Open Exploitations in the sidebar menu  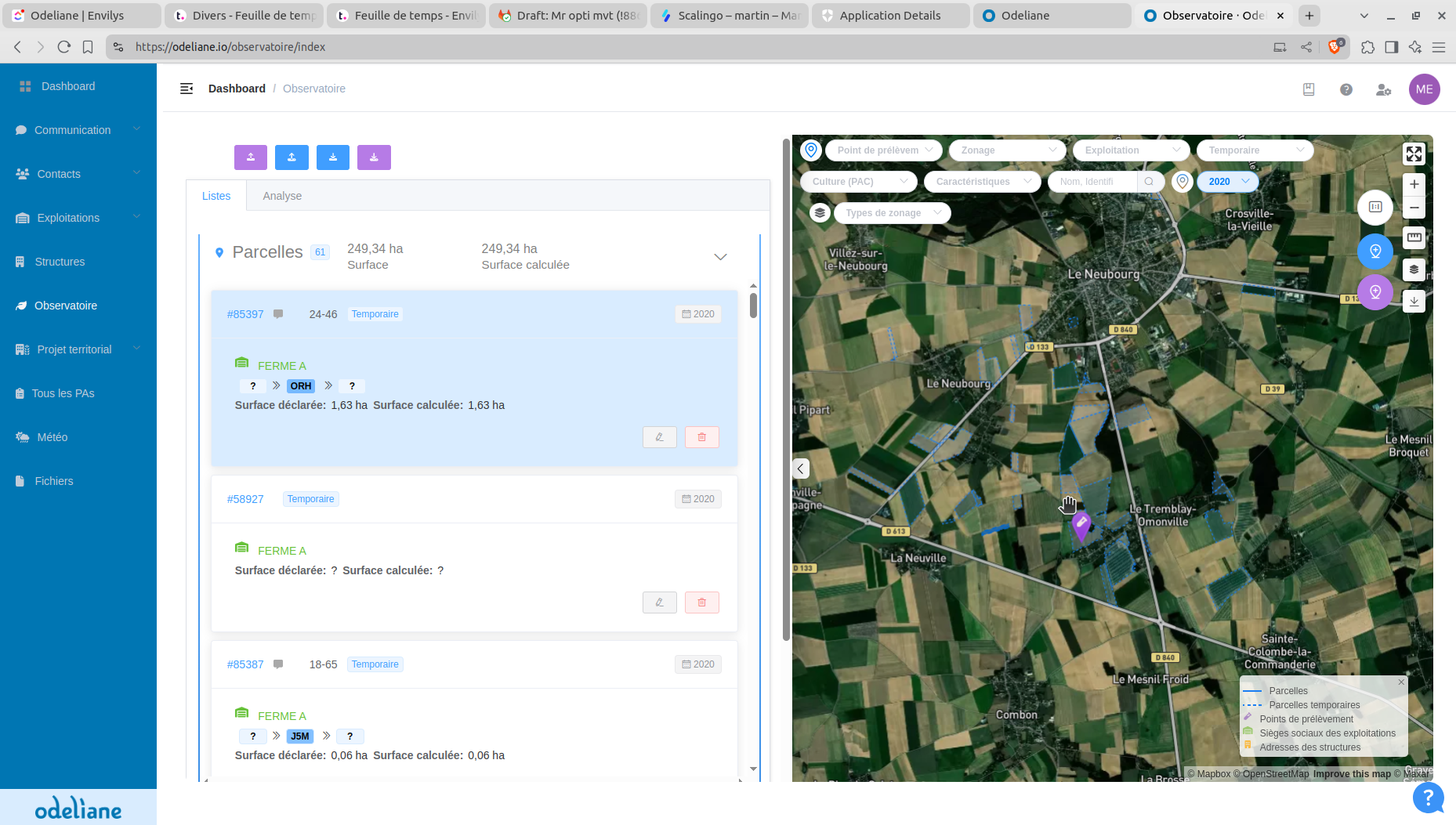pyautogui.click(x=69, y=218)
